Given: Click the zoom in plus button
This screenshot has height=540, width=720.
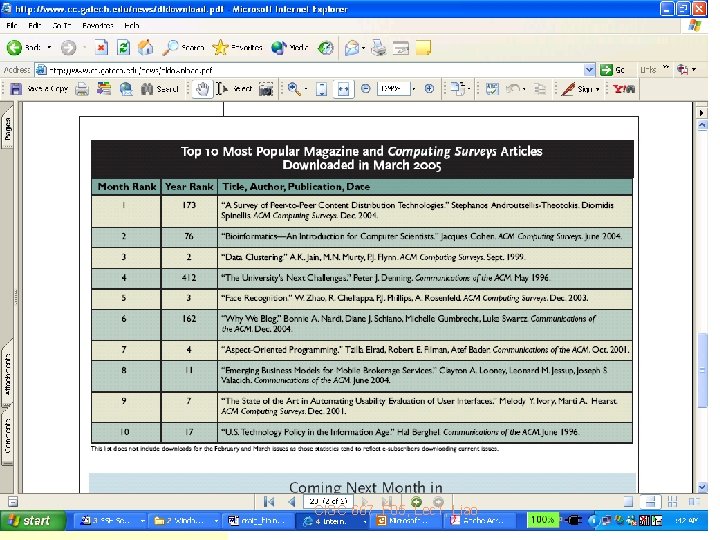Looking at the screenshot, I should (429, 89).
